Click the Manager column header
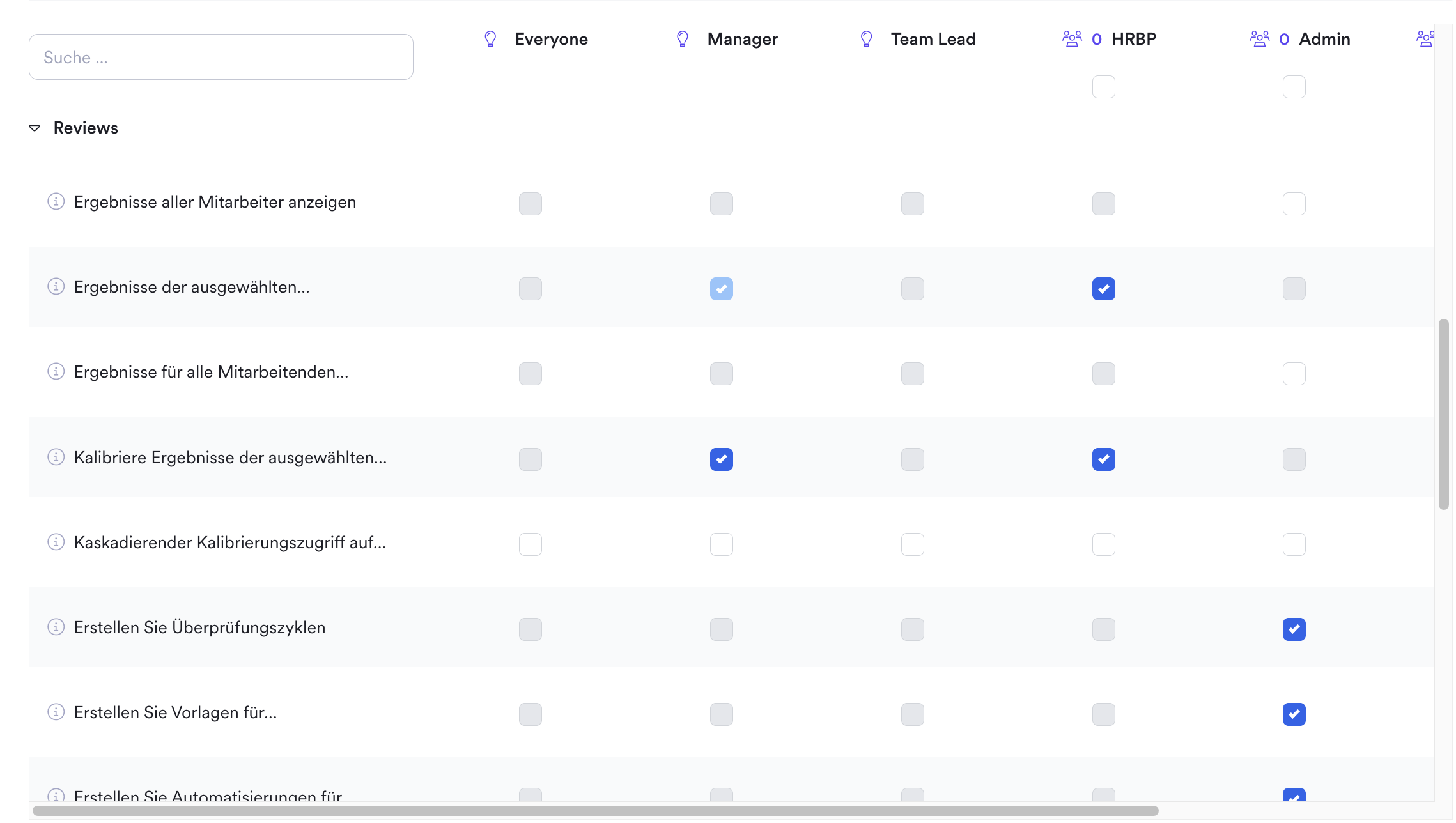This screenshot has height=823, width=1456. (x=743, y=39)
